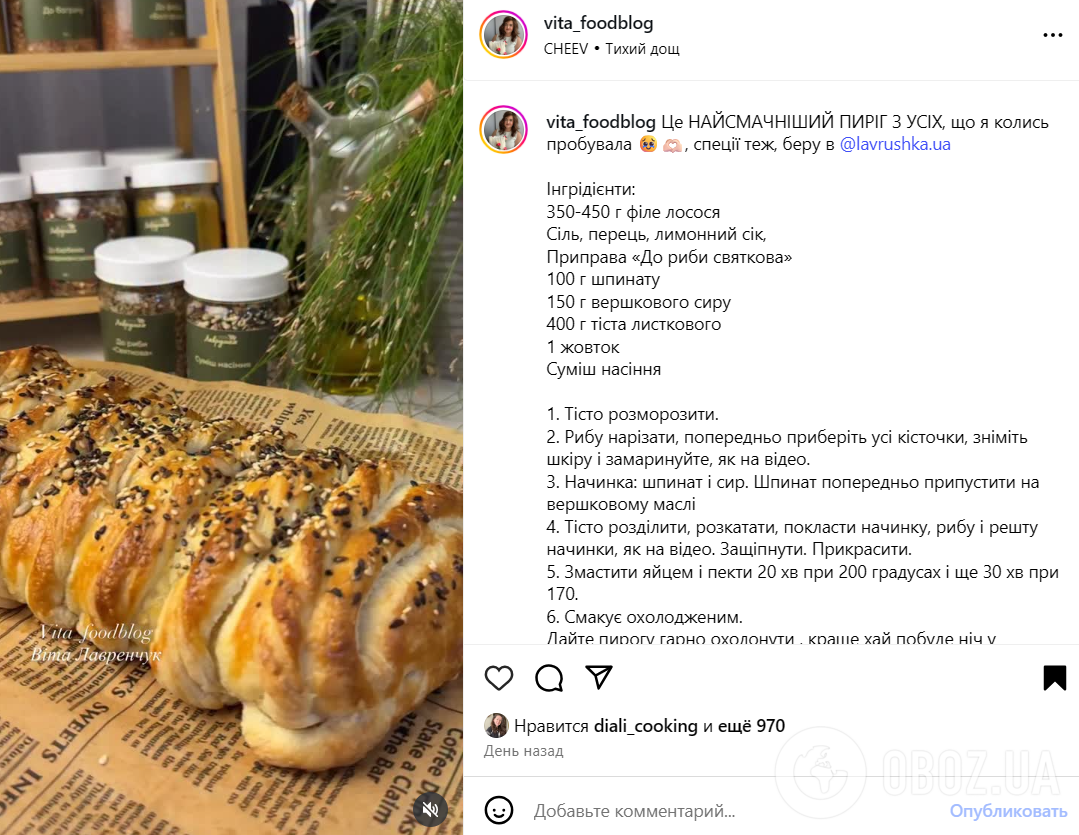Open the CHEEV Тихий дощ audio link
Screen dimensions: 1079x835
click(x=611, y=49)
